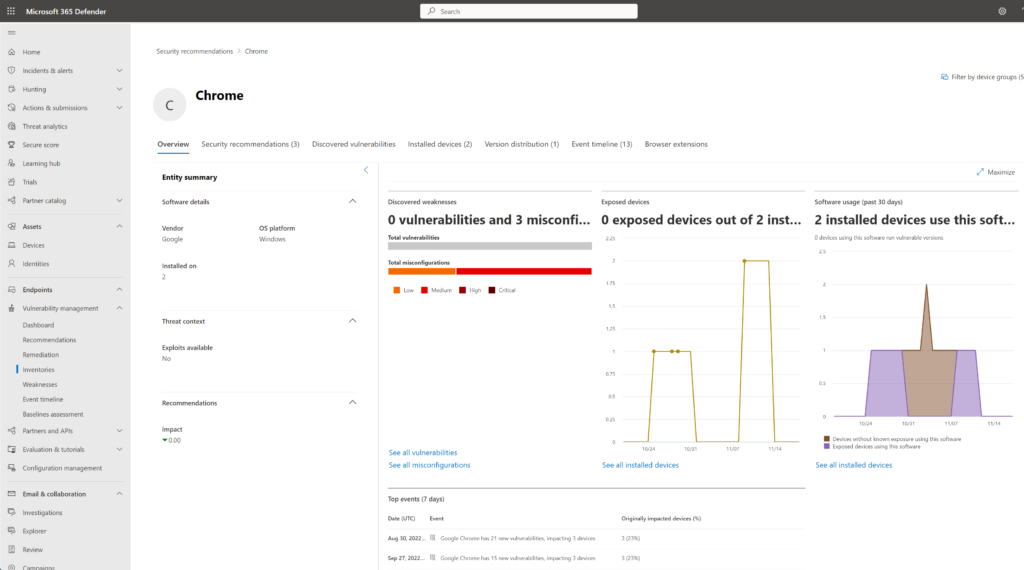This screenshot has height=570, width=1024.
Task: Open settings gear in top bar
Action: pos(1002,11)
